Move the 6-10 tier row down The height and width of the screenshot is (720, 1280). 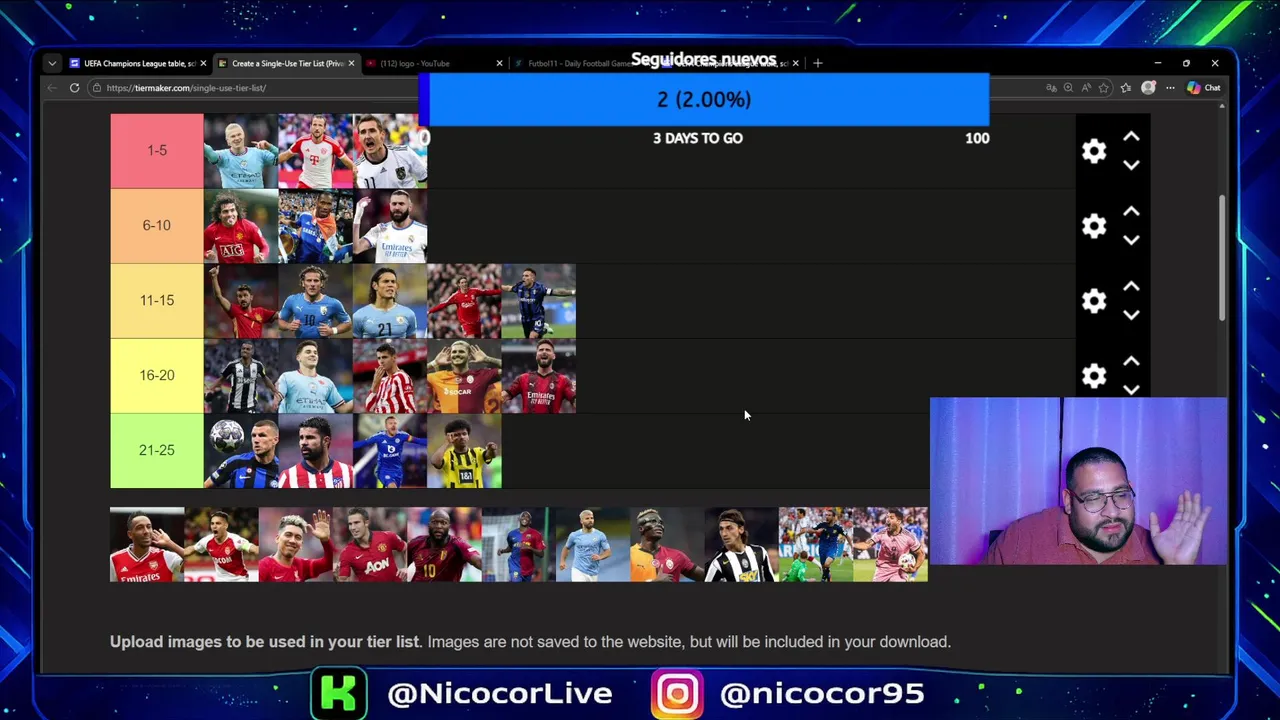[x=1131, y=241]
